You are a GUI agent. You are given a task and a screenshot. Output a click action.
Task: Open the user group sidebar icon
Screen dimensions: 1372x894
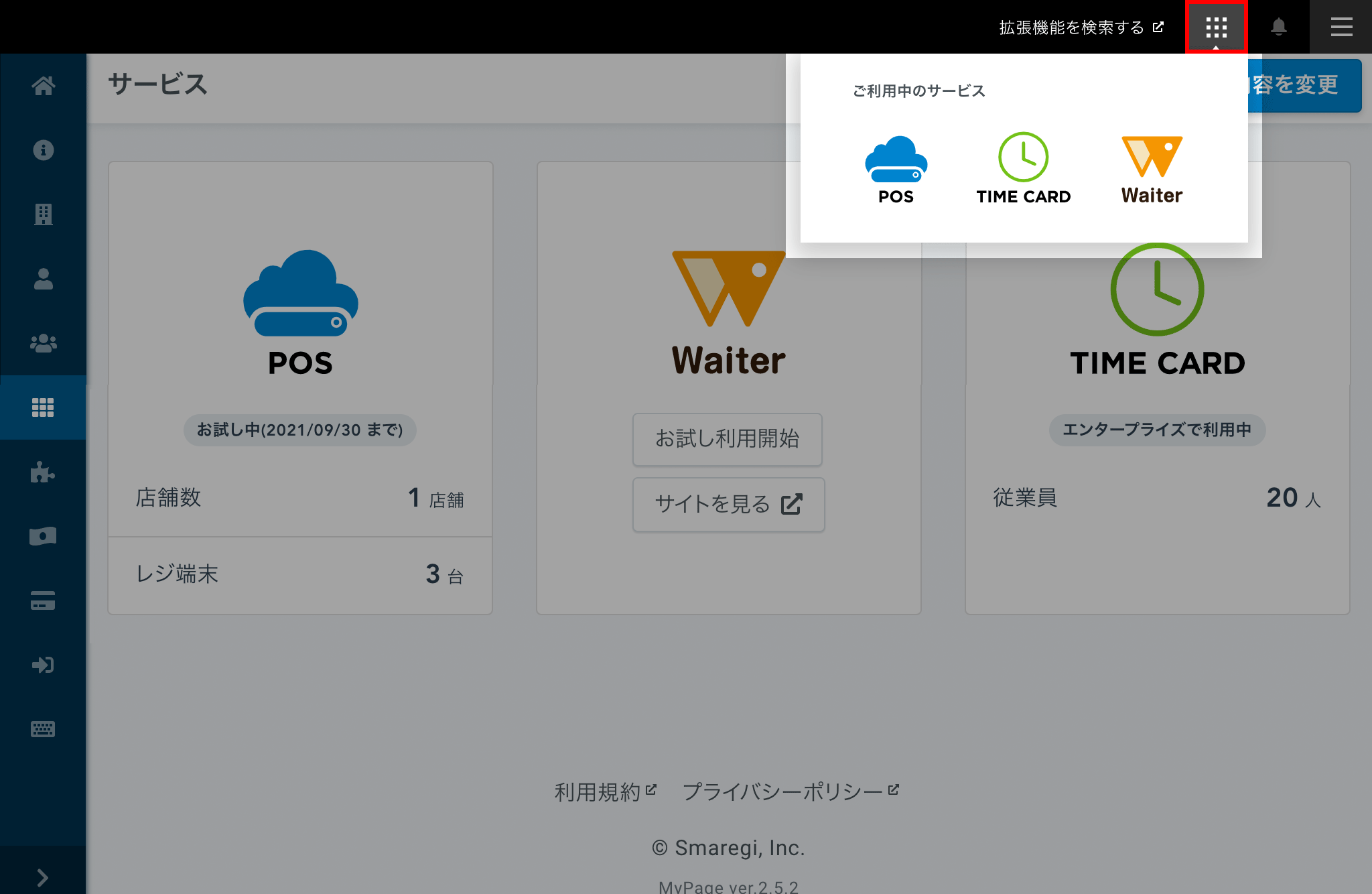click(43, 343)
